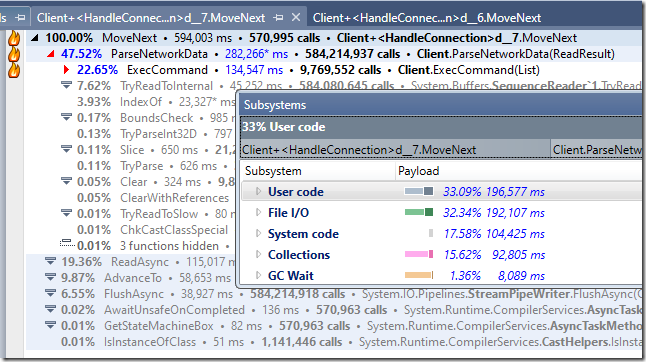Select the Client+<HandleConnection>d__7.MoveNext bar segment
This screenshot has height=362, width=646.
[x=396, y=149]
